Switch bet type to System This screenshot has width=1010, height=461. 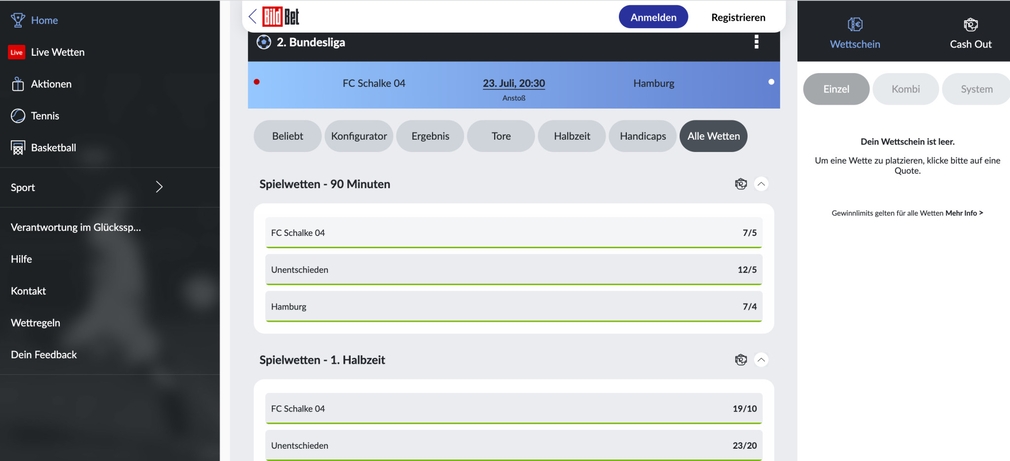tap(976, 89)
